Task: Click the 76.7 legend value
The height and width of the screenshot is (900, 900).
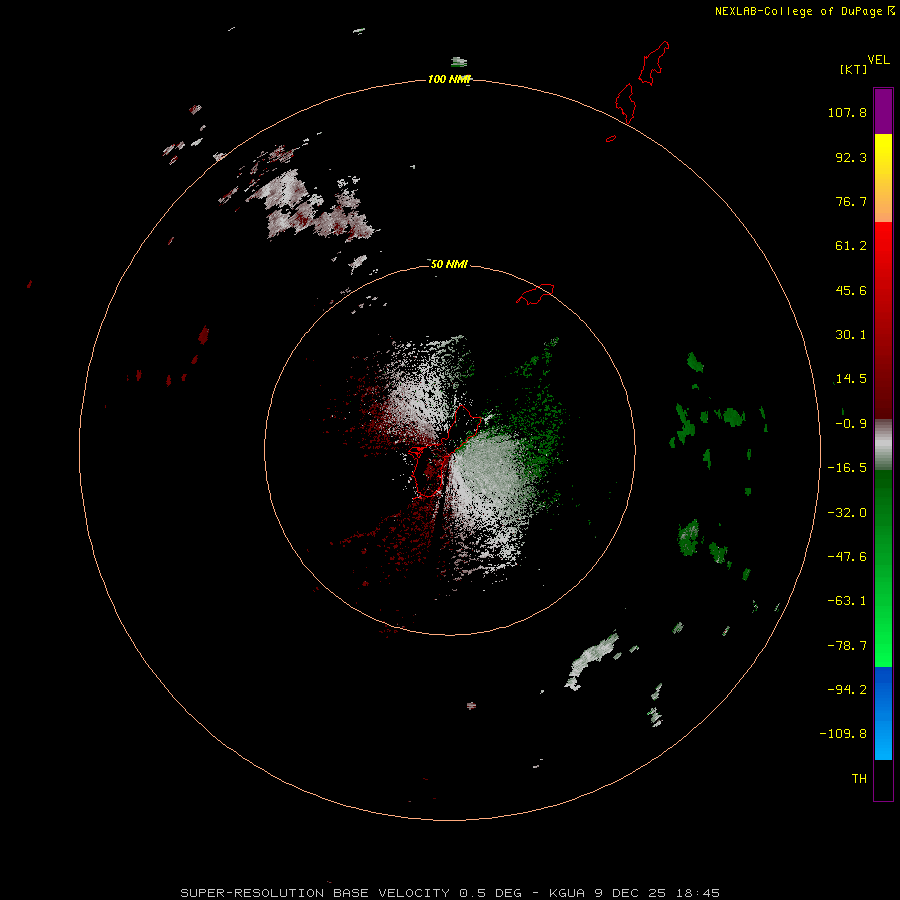Action: tap(851, 201)
